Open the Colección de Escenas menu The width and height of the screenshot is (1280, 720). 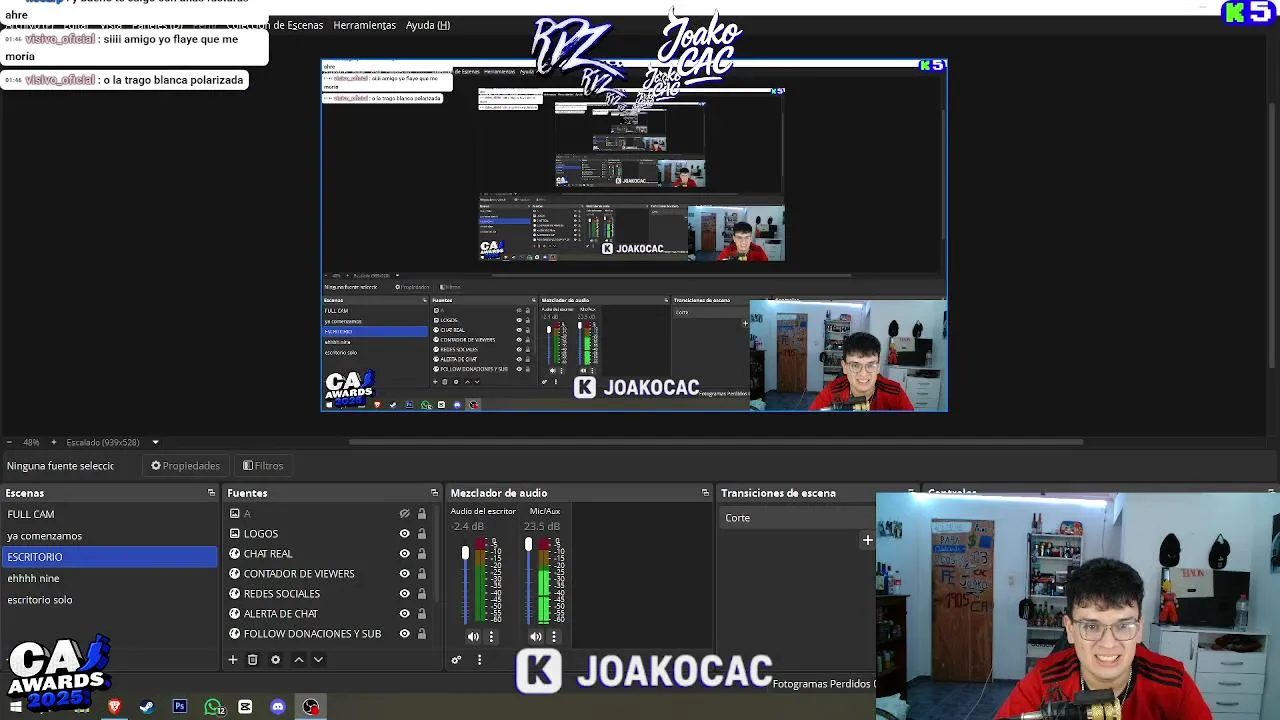(275, 25)
